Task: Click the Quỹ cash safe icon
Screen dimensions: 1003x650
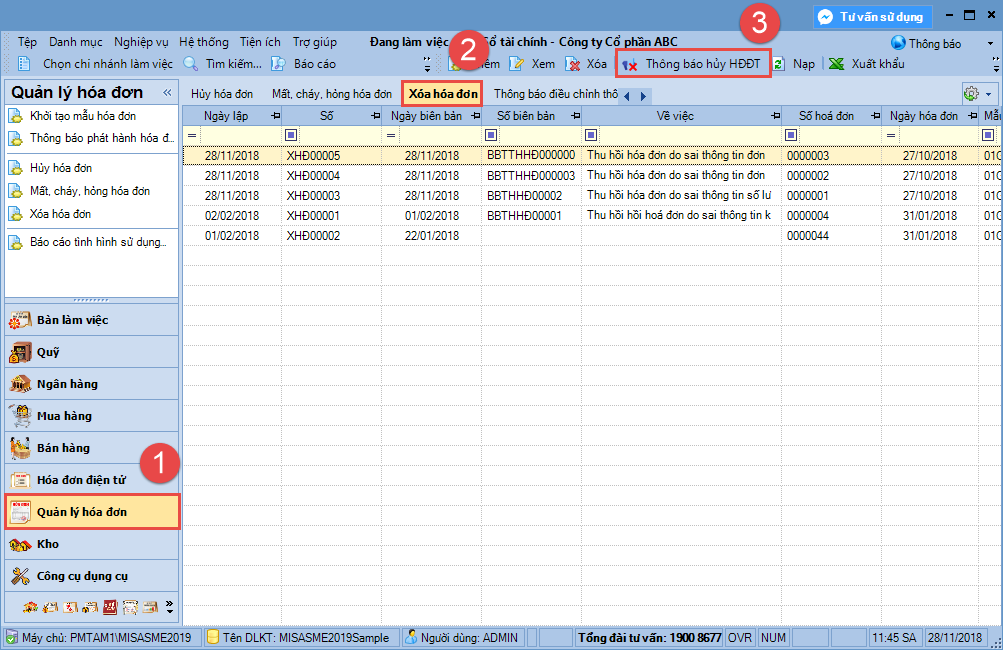Action: tap(20, 352)
